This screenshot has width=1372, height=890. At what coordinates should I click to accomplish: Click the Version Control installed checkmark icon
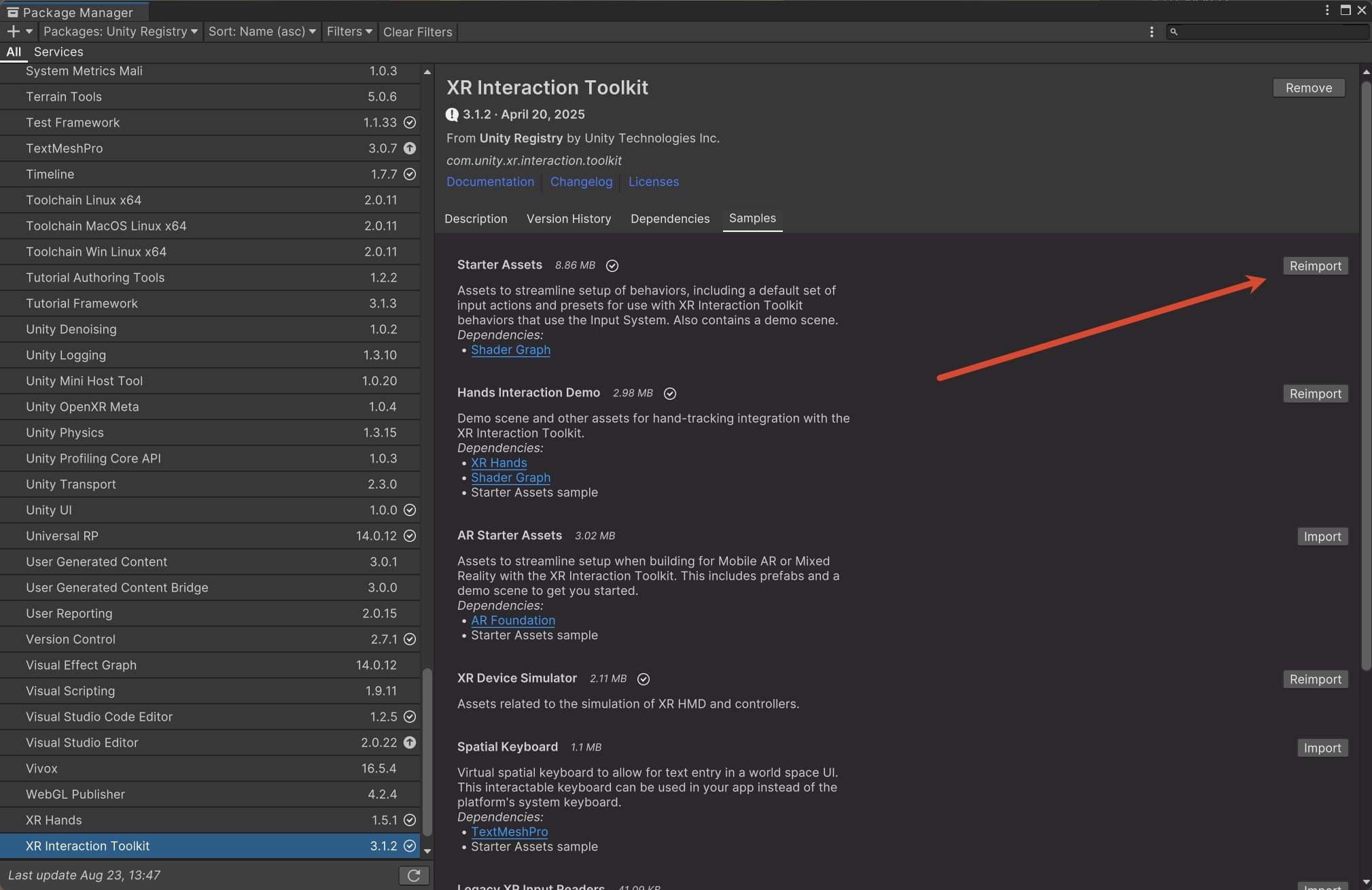coord(410,639)
